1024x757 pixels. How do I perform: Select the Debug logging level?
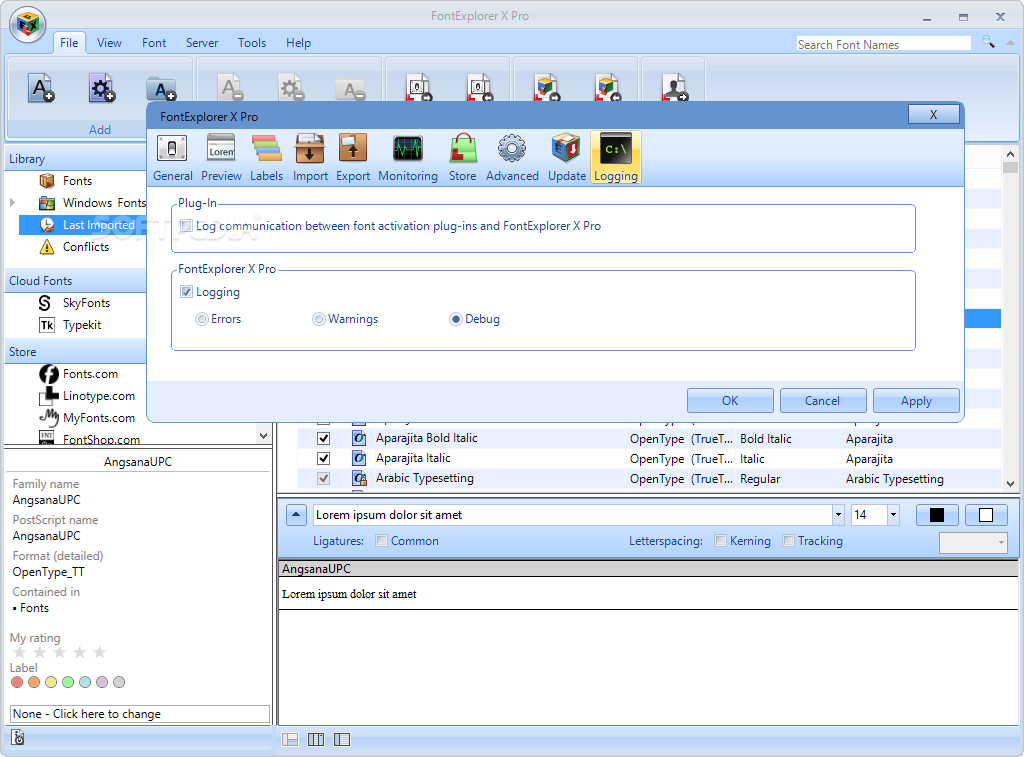456,319
